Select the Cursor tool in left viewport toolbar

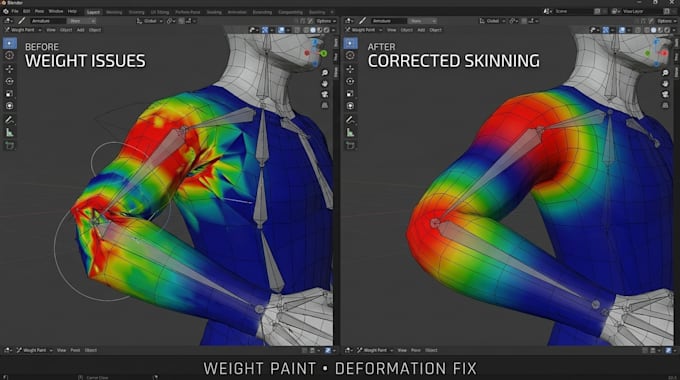pos(10,56)
